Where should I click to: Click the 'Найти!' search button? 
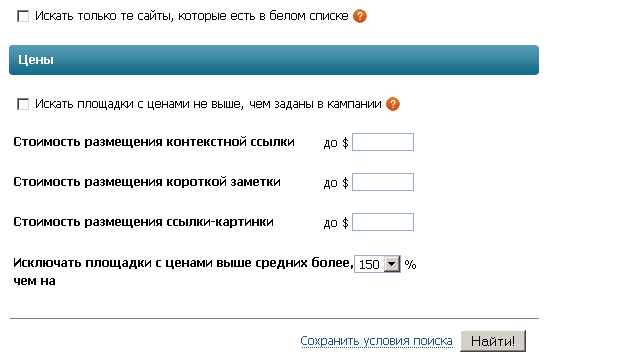(493, 341)
